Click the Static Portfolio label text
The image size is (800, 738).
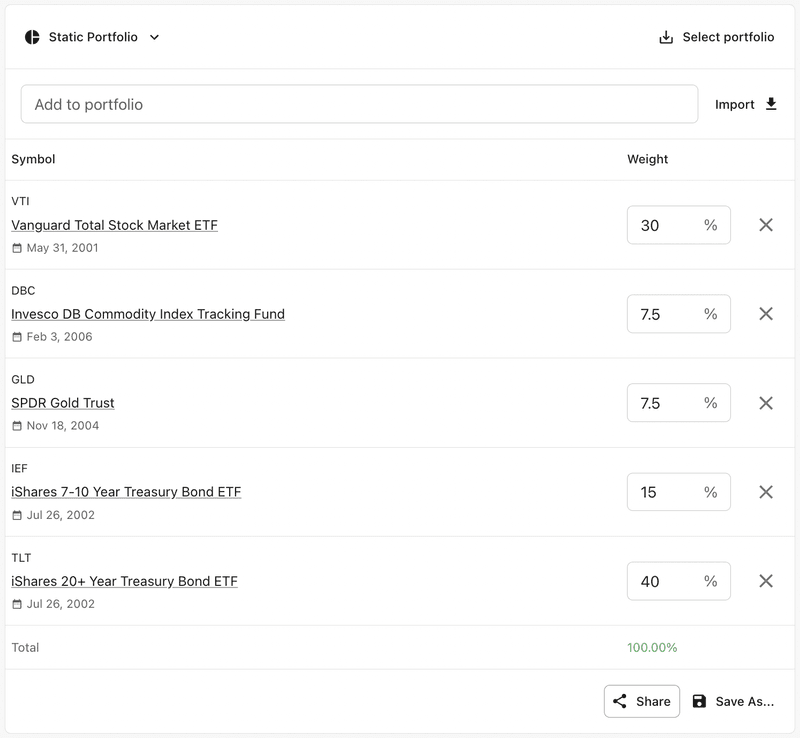[93, 37]
